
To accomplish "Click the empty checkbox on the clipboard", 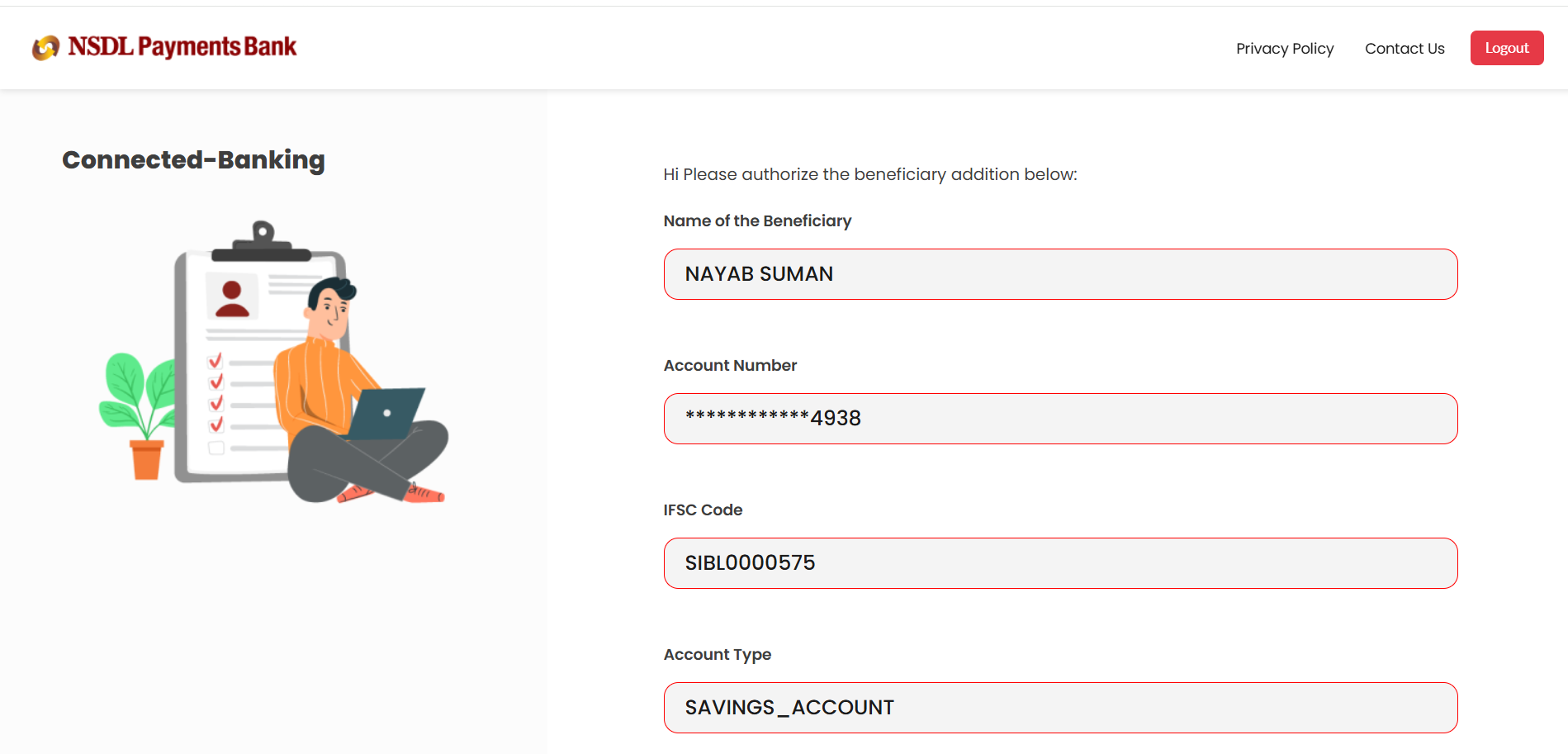I will click(x=216, y=448).
